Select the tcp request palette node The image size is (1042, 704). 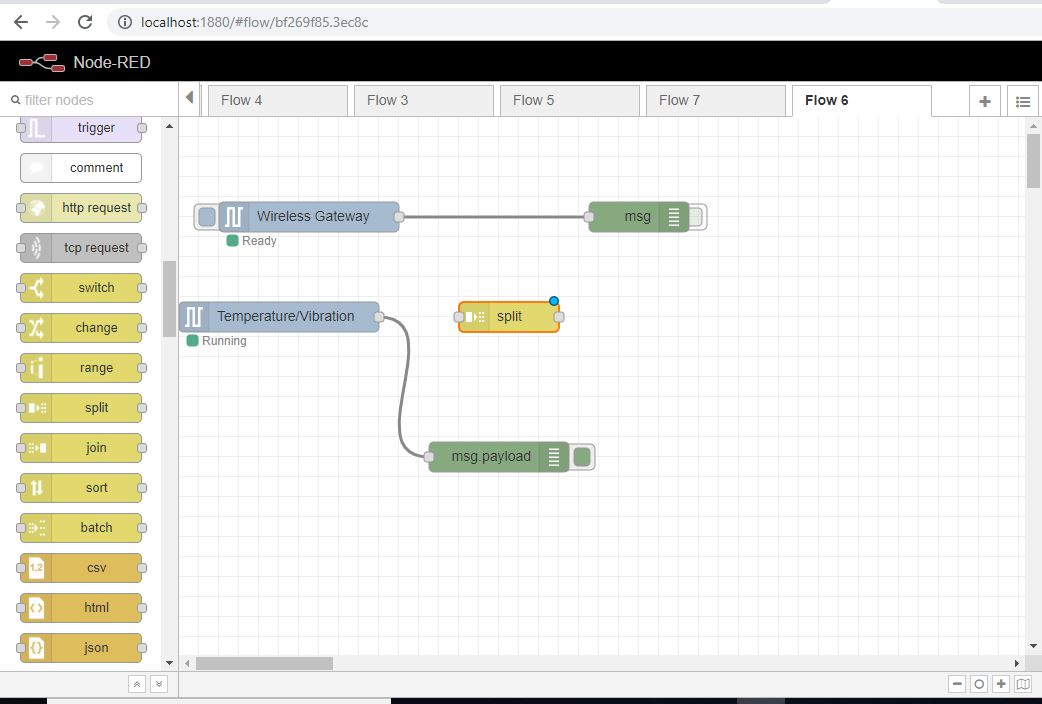81,247
